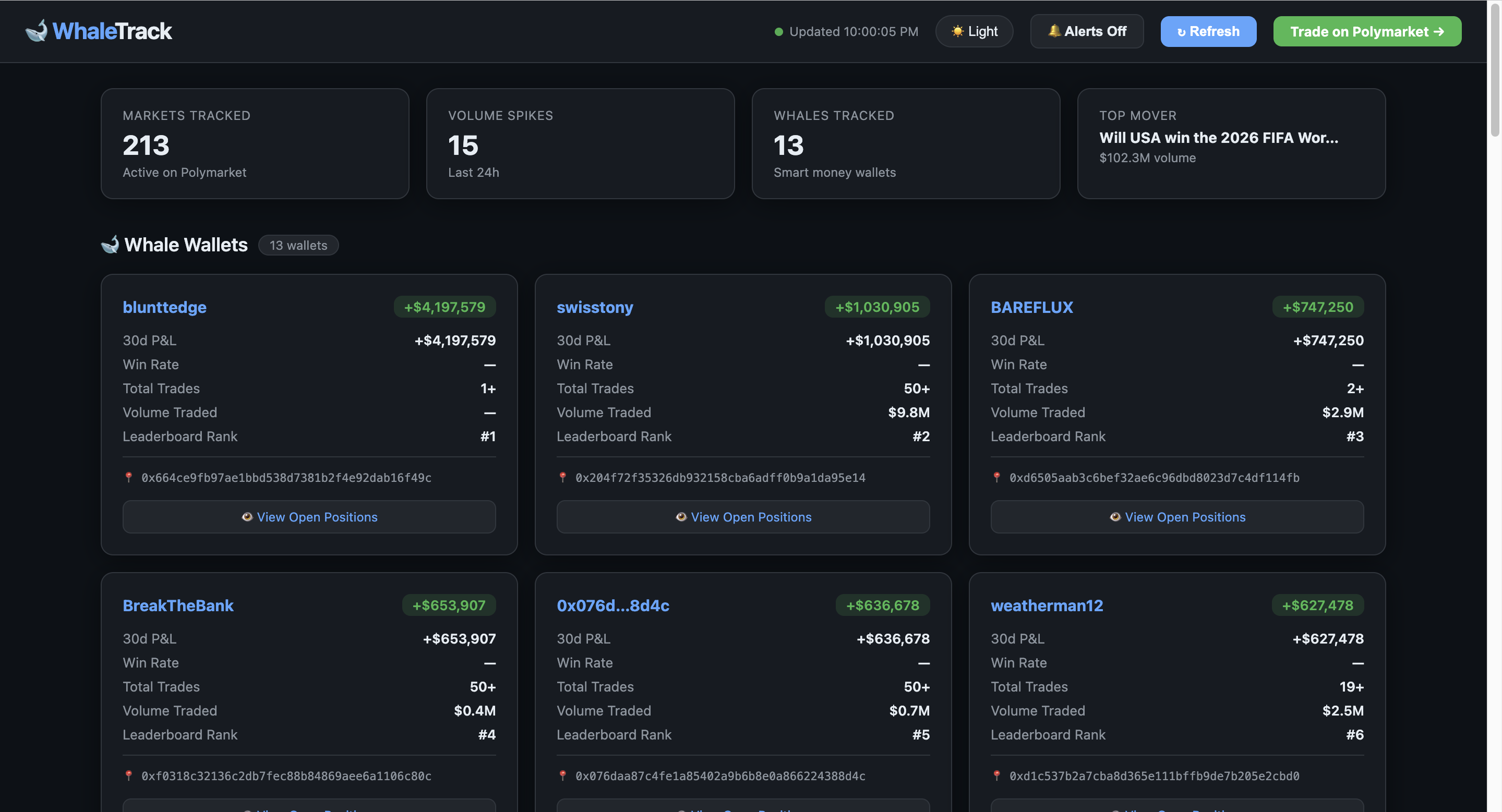
Task: Click the pin icon next to weatherman12 address
Action: tap(997, 776)
